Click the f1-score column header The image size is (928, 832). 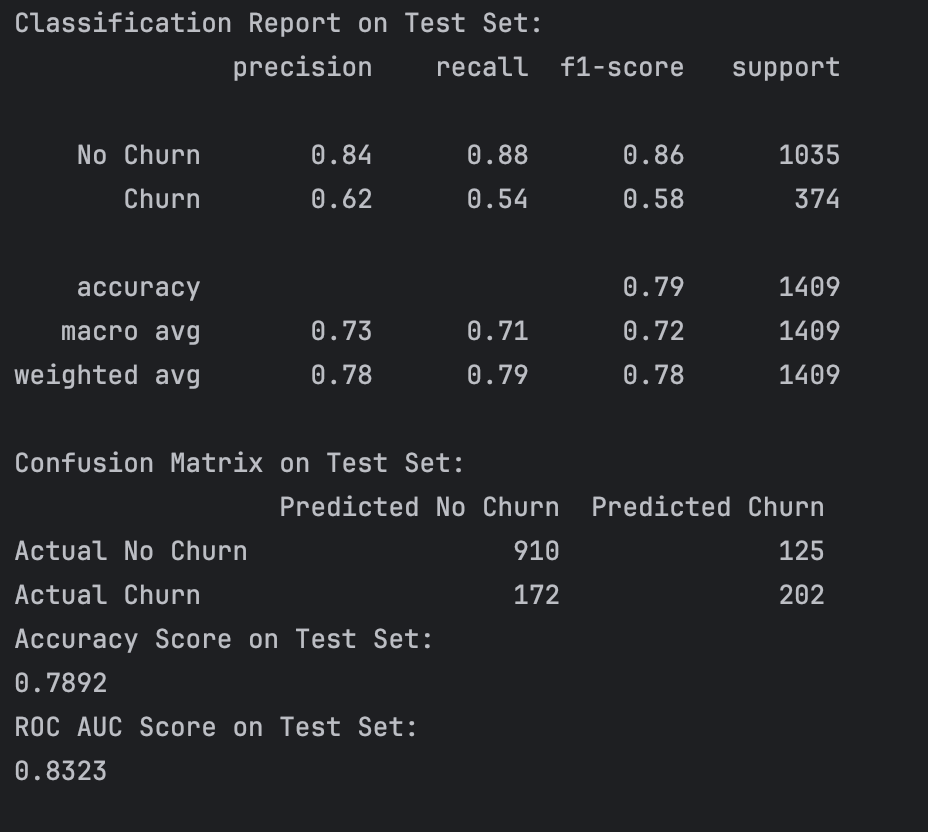(x=622, y=68)
